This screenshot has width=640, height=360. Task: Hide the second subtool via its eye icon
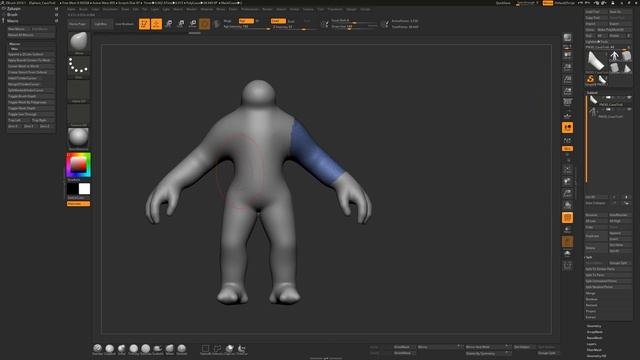(x=629, y=109)
